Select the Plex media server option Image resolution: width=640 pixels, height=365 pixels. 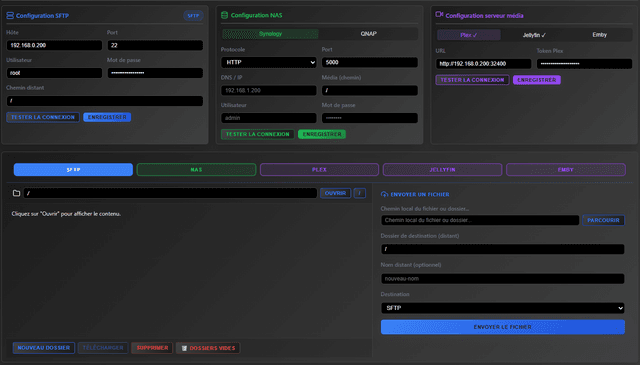click(469, 35)
